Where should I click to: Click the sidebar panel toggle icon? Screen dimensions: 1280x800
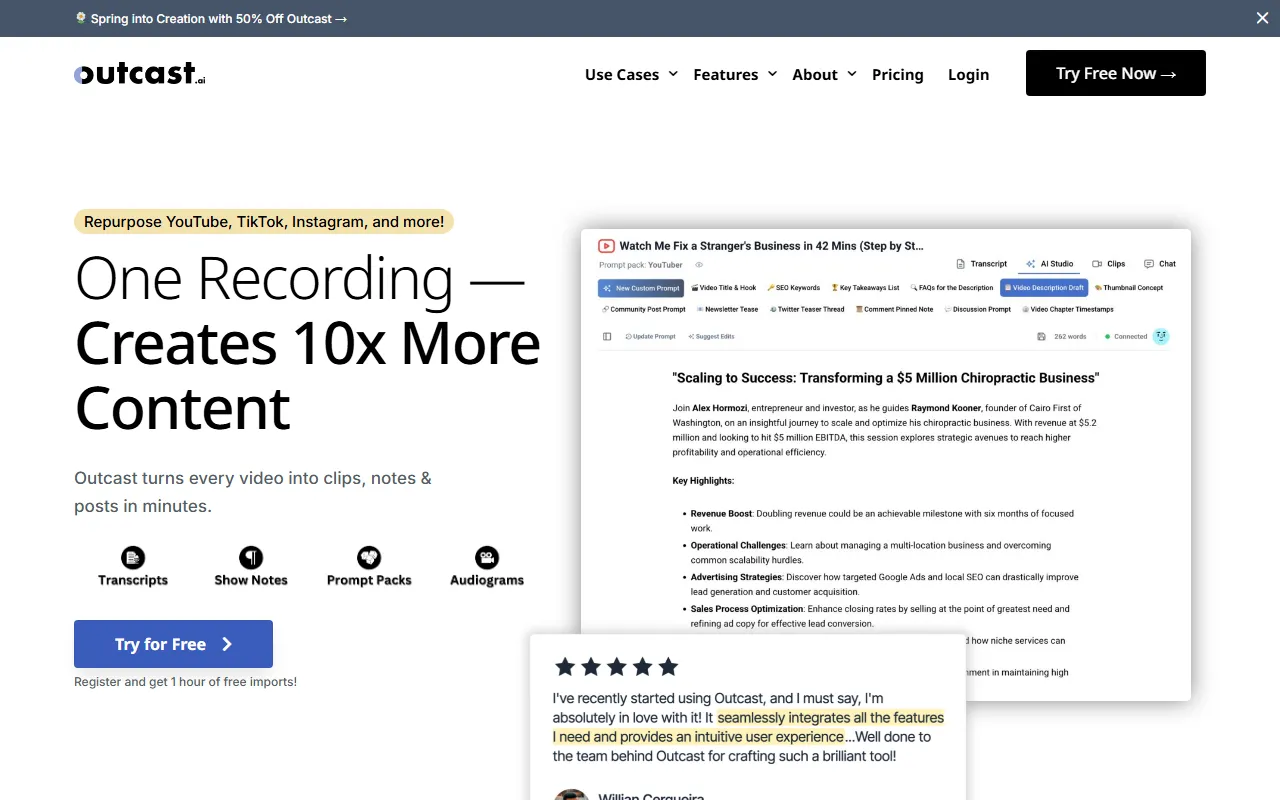coord(607,337)
